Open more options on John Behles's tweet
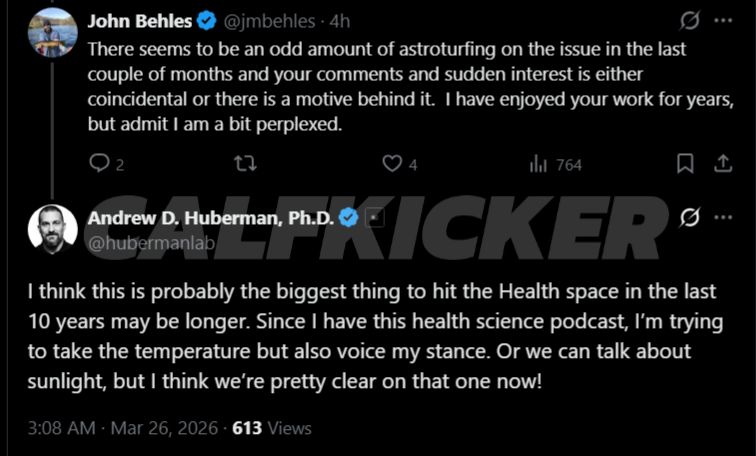Image resolution: width=756 pixels, height=456 pixels. [723, 20]
